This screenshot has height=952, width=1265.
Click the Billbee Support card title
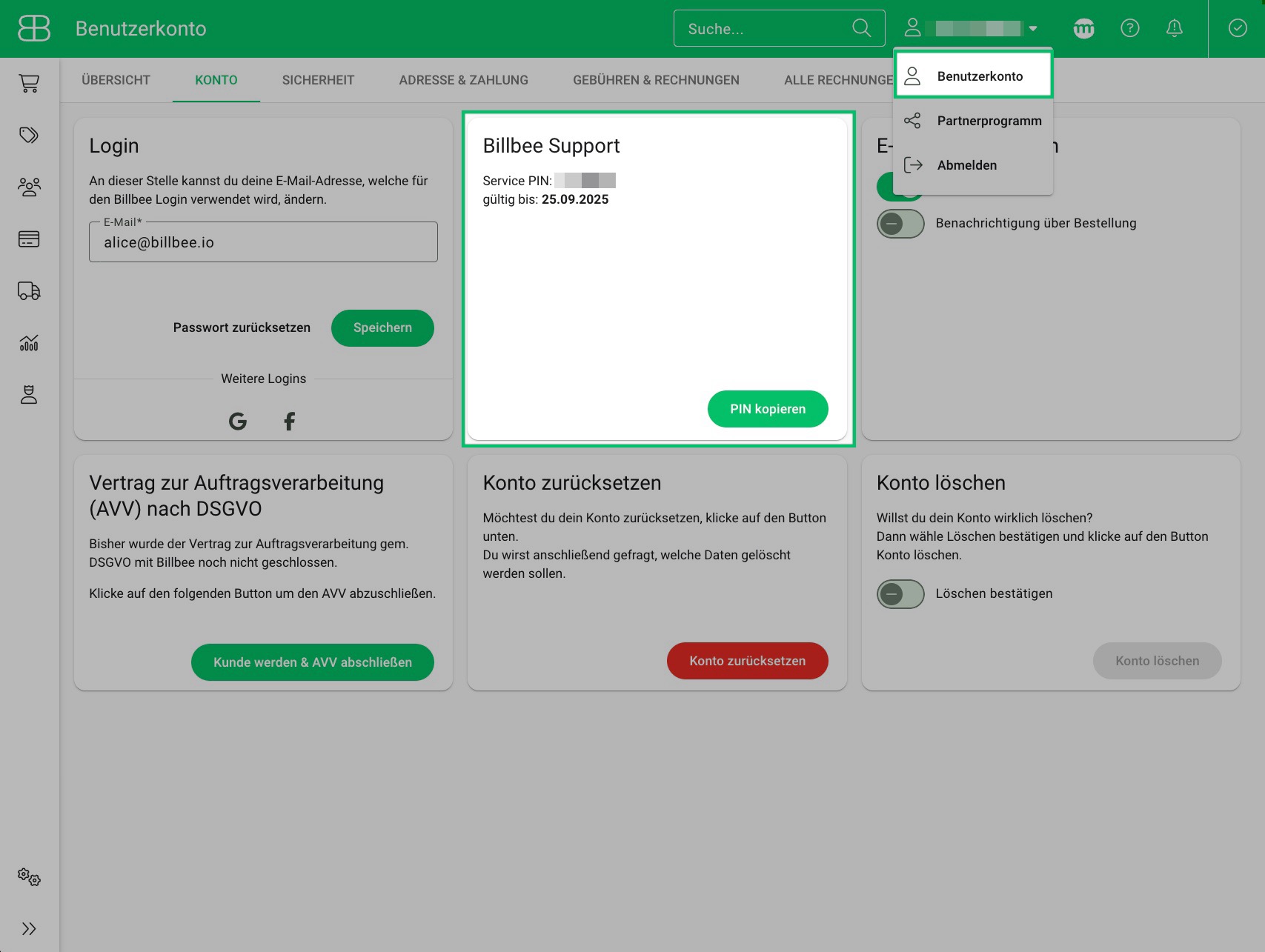coord(551,146)
